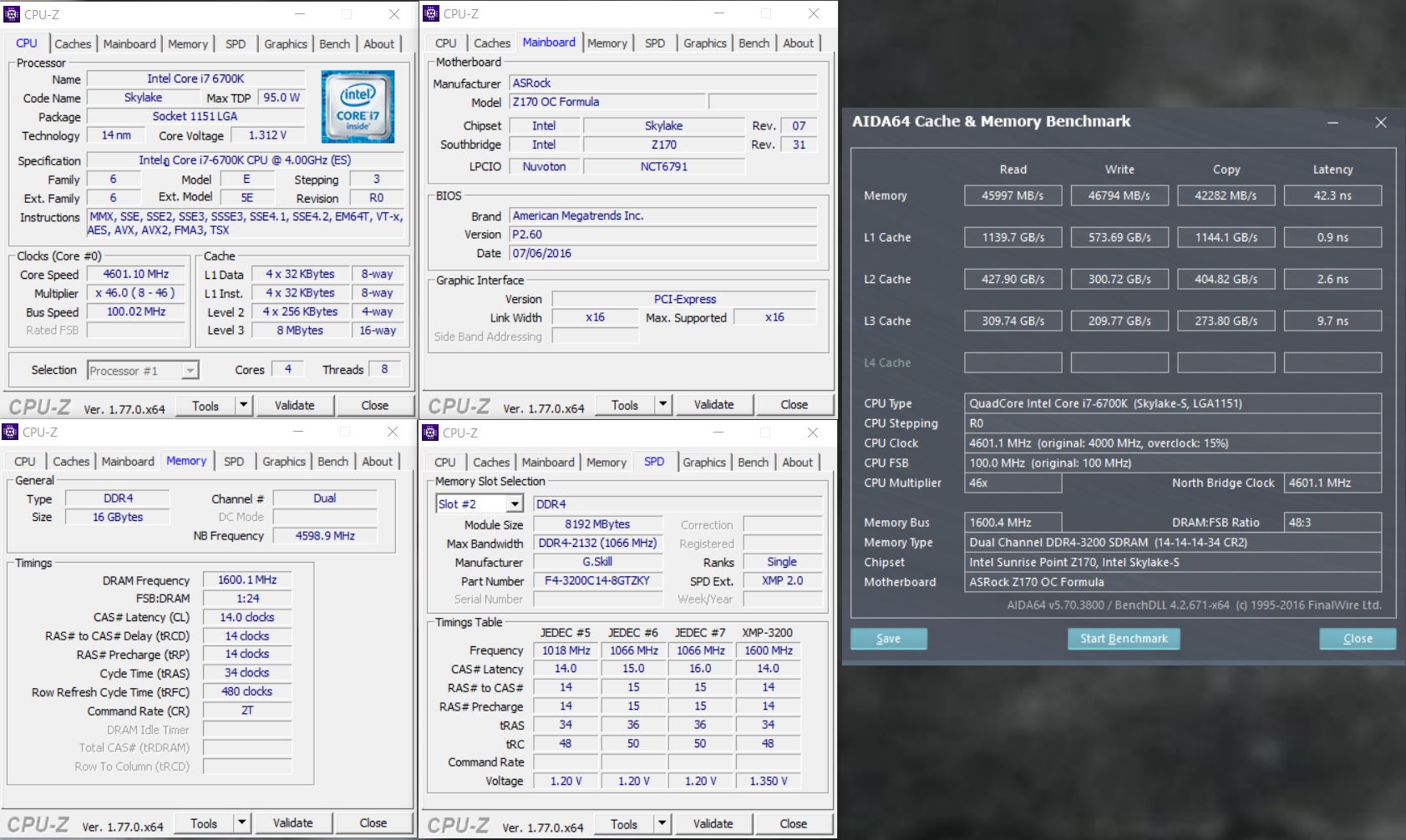Screen dimensions: 1406x840
Task: Click the SPD Ext. value XMP 2.0
Action: [782, 580]
